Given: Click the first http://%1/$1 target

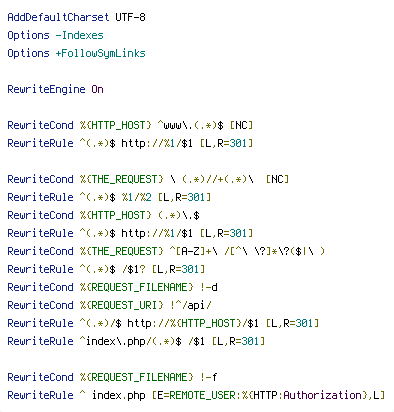Looking at the screenshot, I should point(157,143).
